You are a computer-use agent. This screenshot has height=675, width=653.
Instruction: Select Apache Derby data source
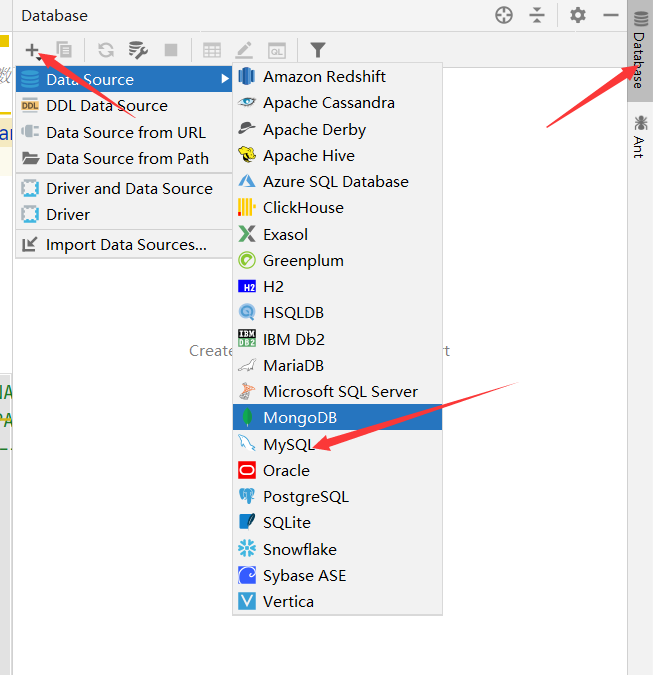tap(337, 130)
